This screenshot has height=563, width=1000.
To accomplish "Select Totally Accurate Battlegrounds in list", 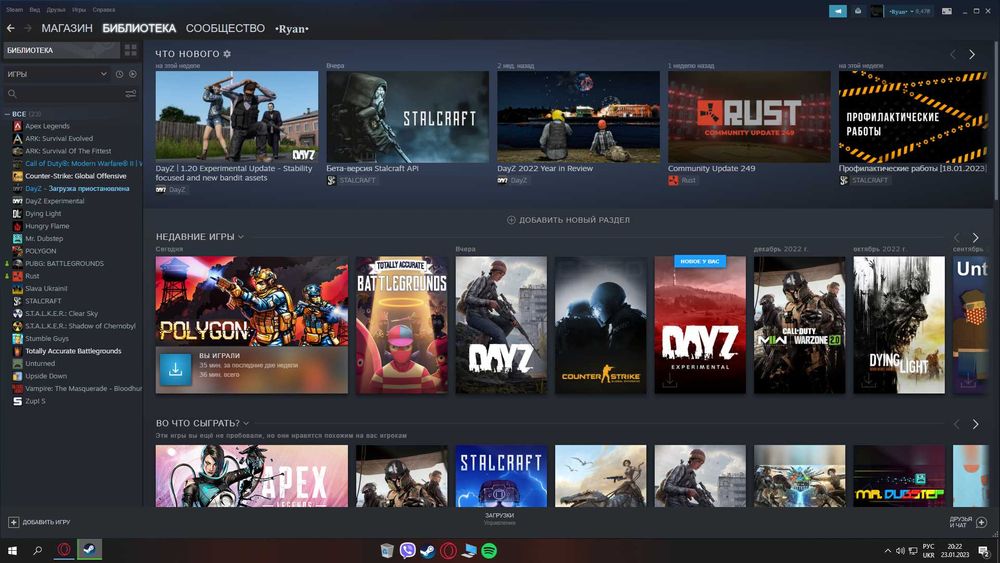I will click(x=73, y=351).
